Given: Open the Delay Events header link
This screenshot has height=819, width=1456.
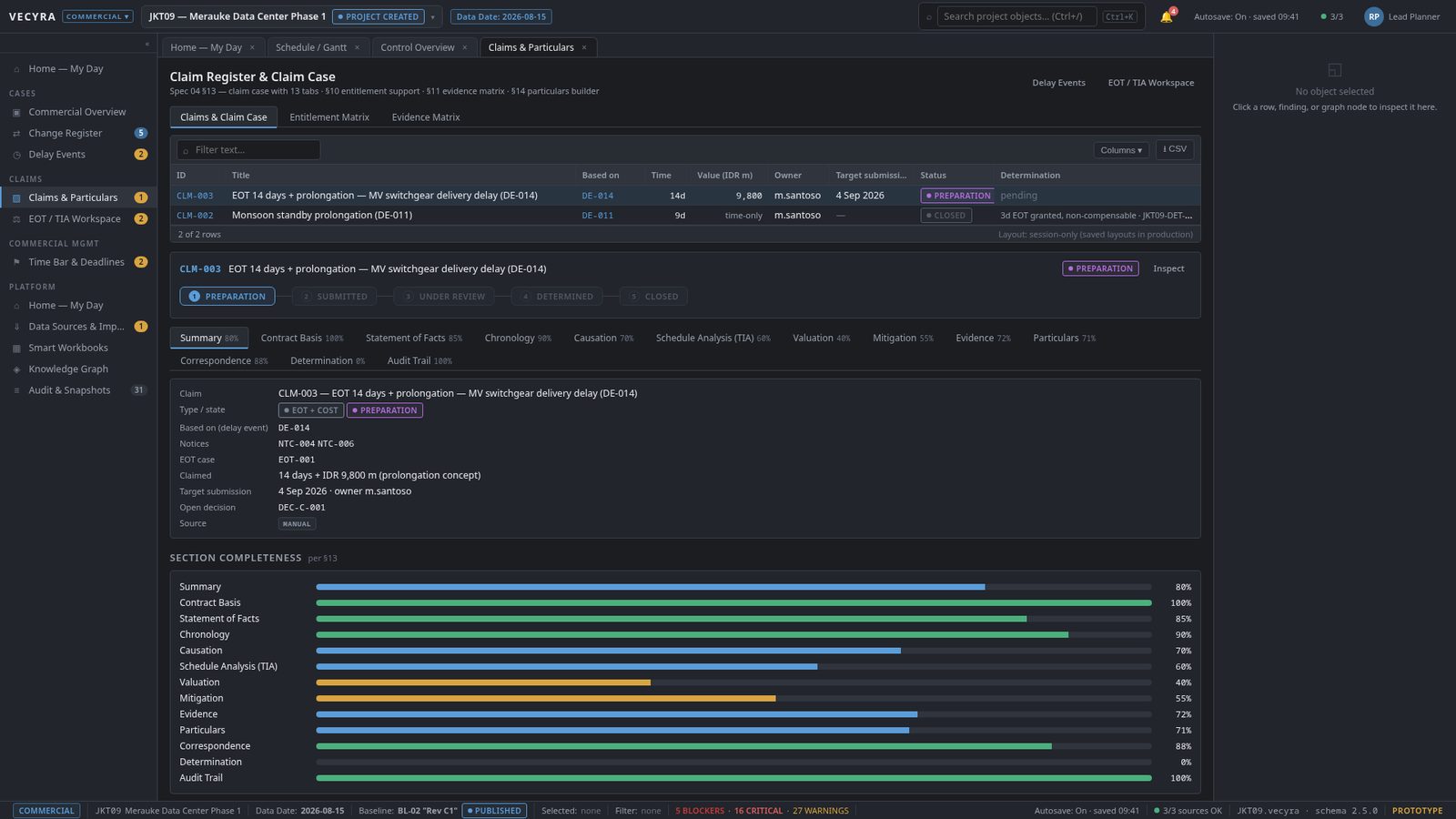Looking at the screenshot, I should (1058, 83).
